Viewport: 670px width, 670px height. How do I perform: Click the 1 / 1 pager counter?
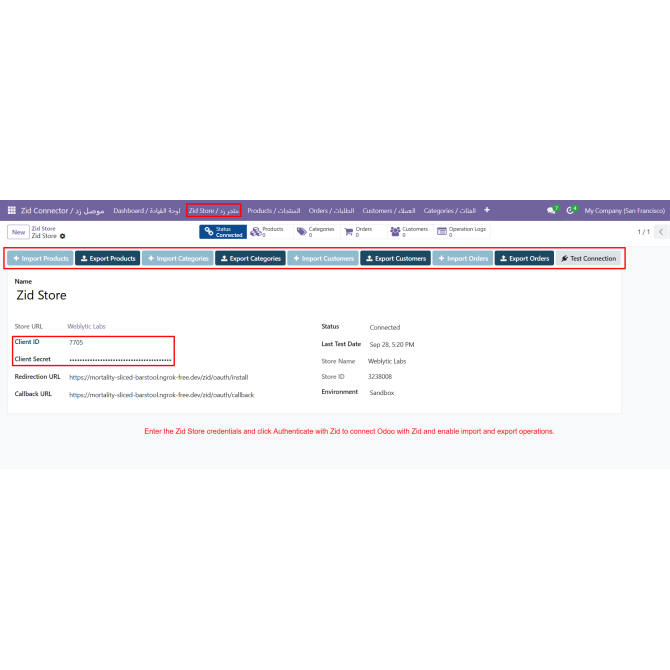pos(643,232)
